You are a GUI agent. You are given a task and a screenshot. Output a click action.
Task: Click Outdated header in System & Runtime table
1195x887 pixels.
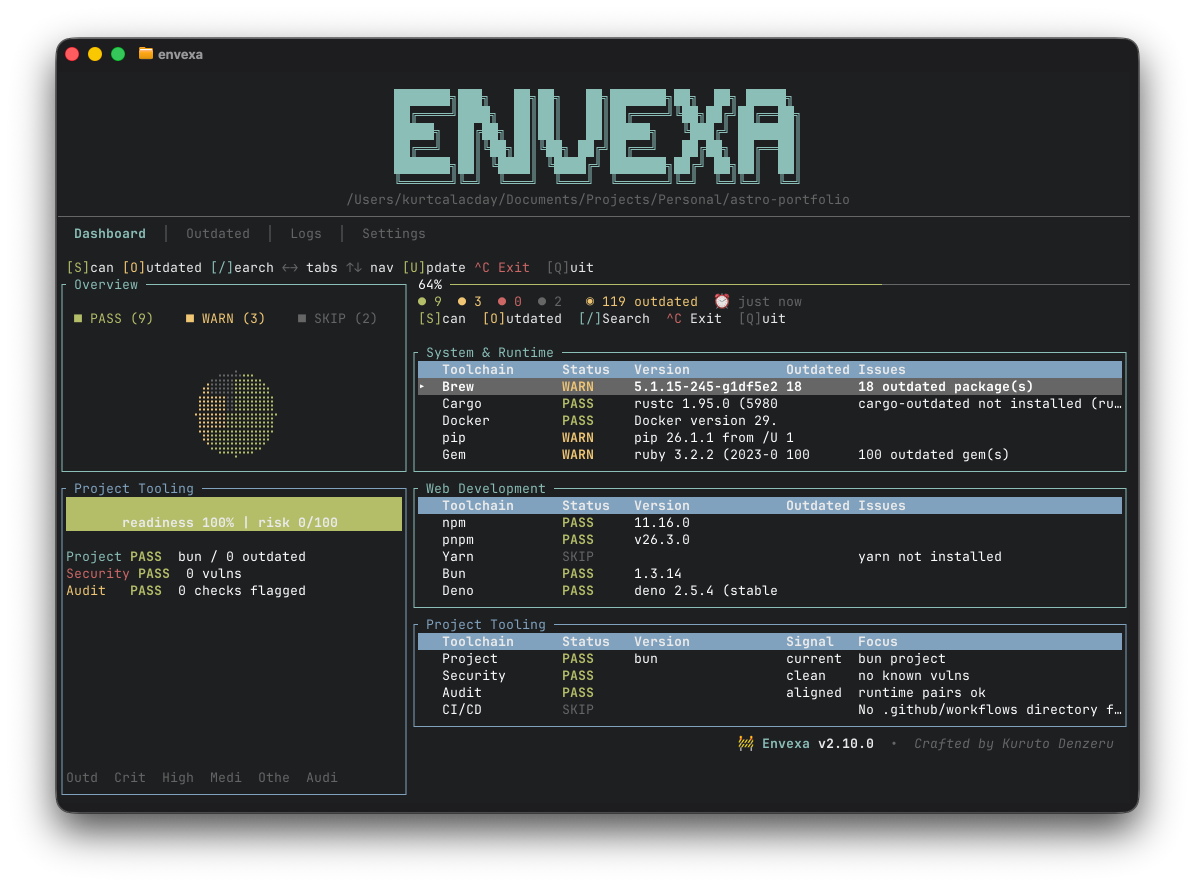click(x=818, y=370)
